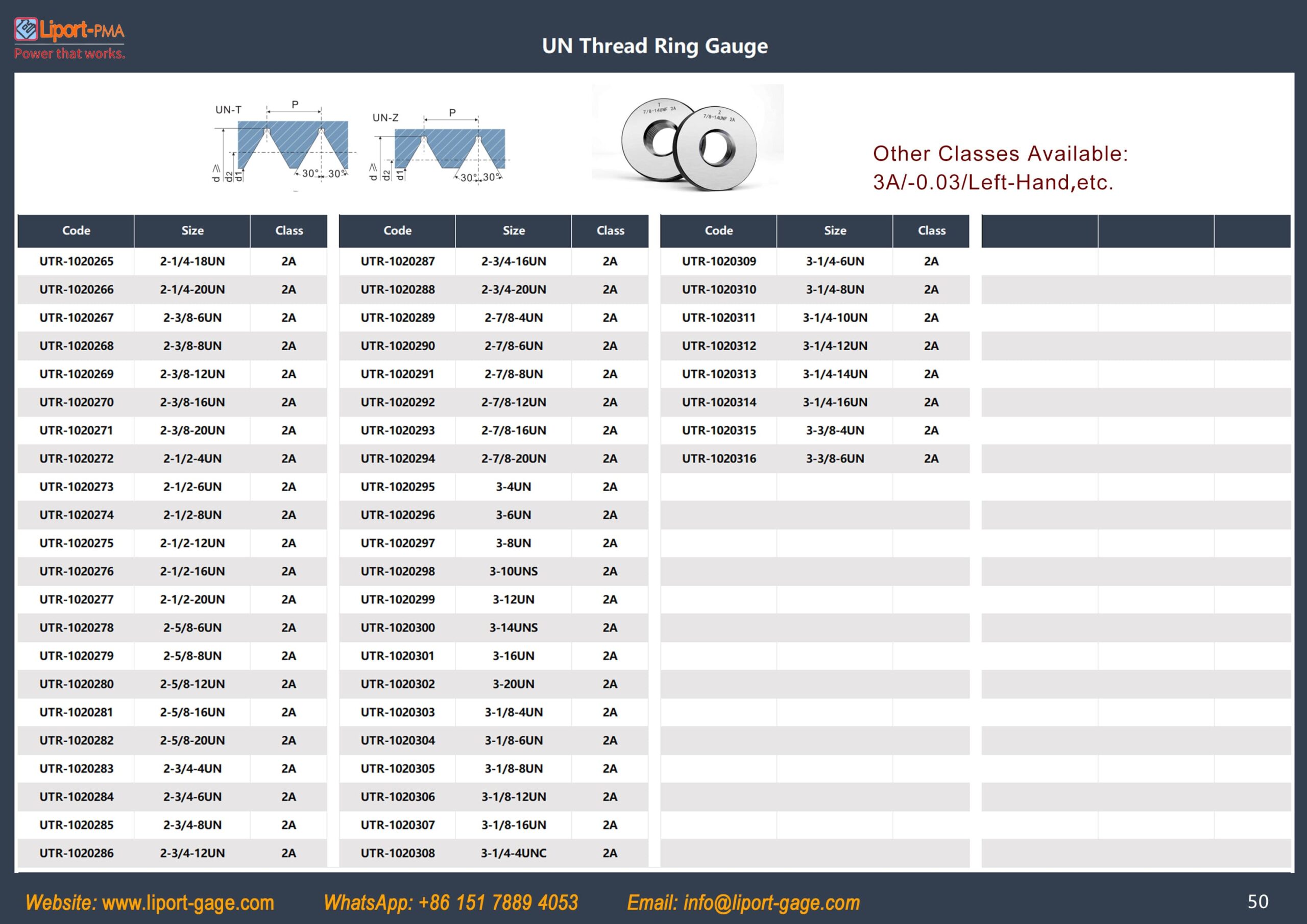The image size is (1307, 924).
Task: Click the WhatsApp number +86 151 7889 4053
Action: pyautogui.click(x=497, y=903)
